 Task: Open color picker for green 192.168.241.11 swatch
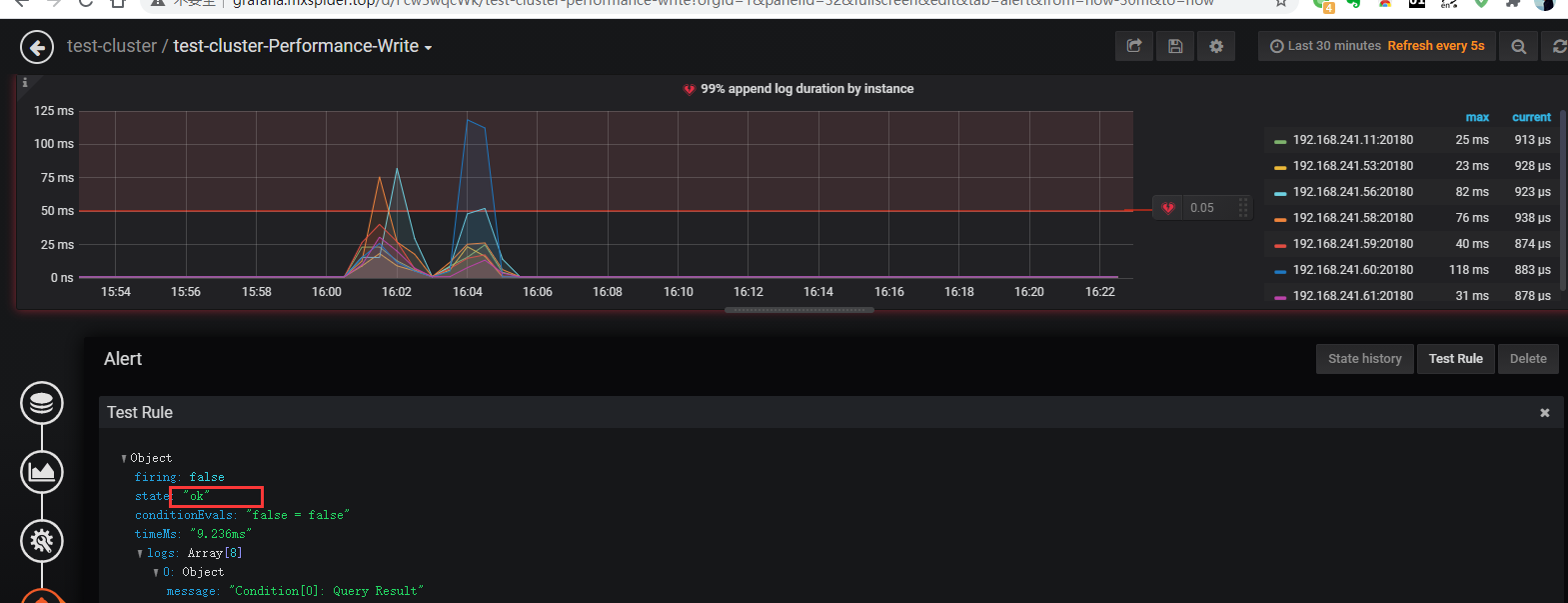point(1280,142)
